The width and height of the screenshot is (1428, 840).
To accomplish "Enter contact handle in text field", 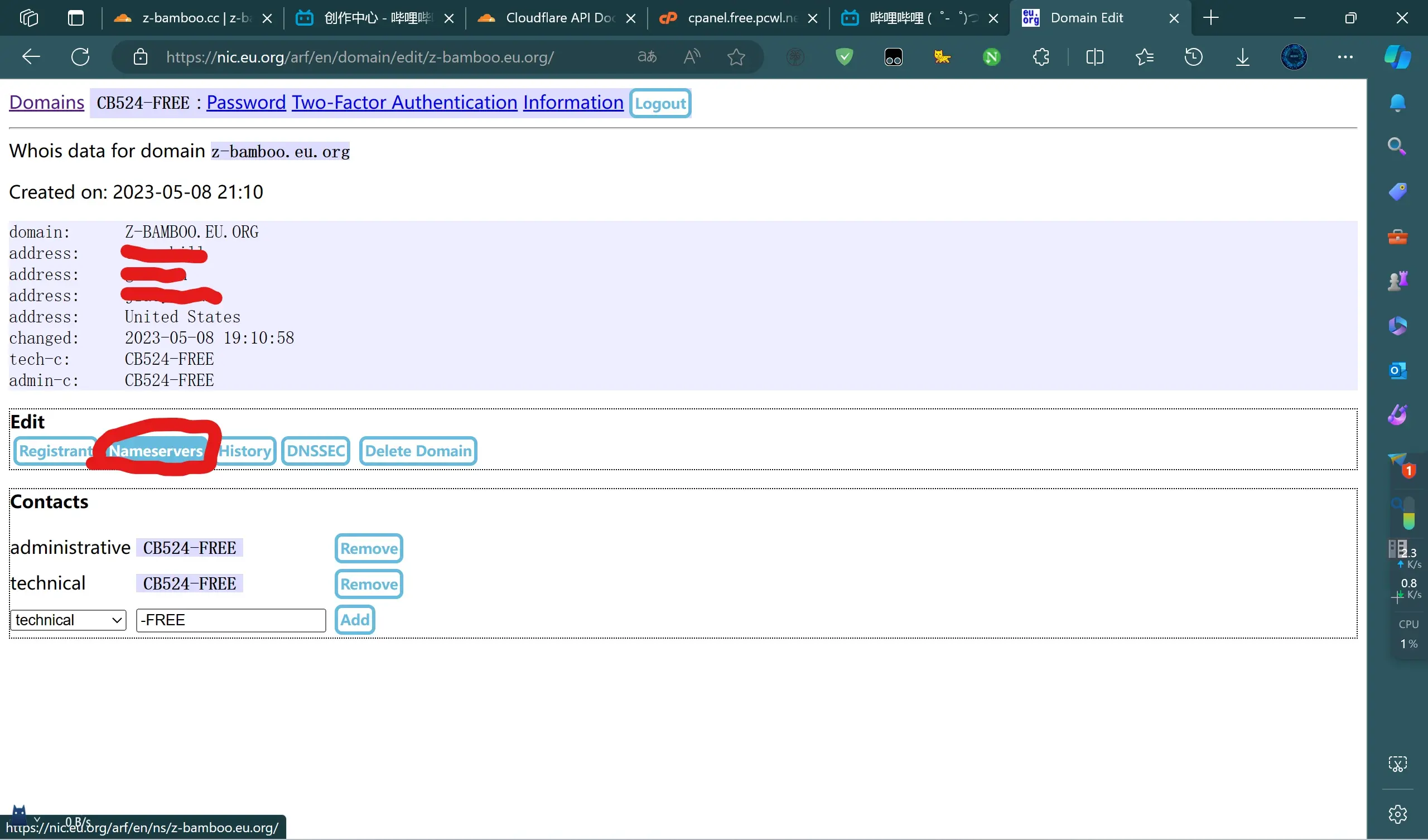I will [x=230, y=620].
